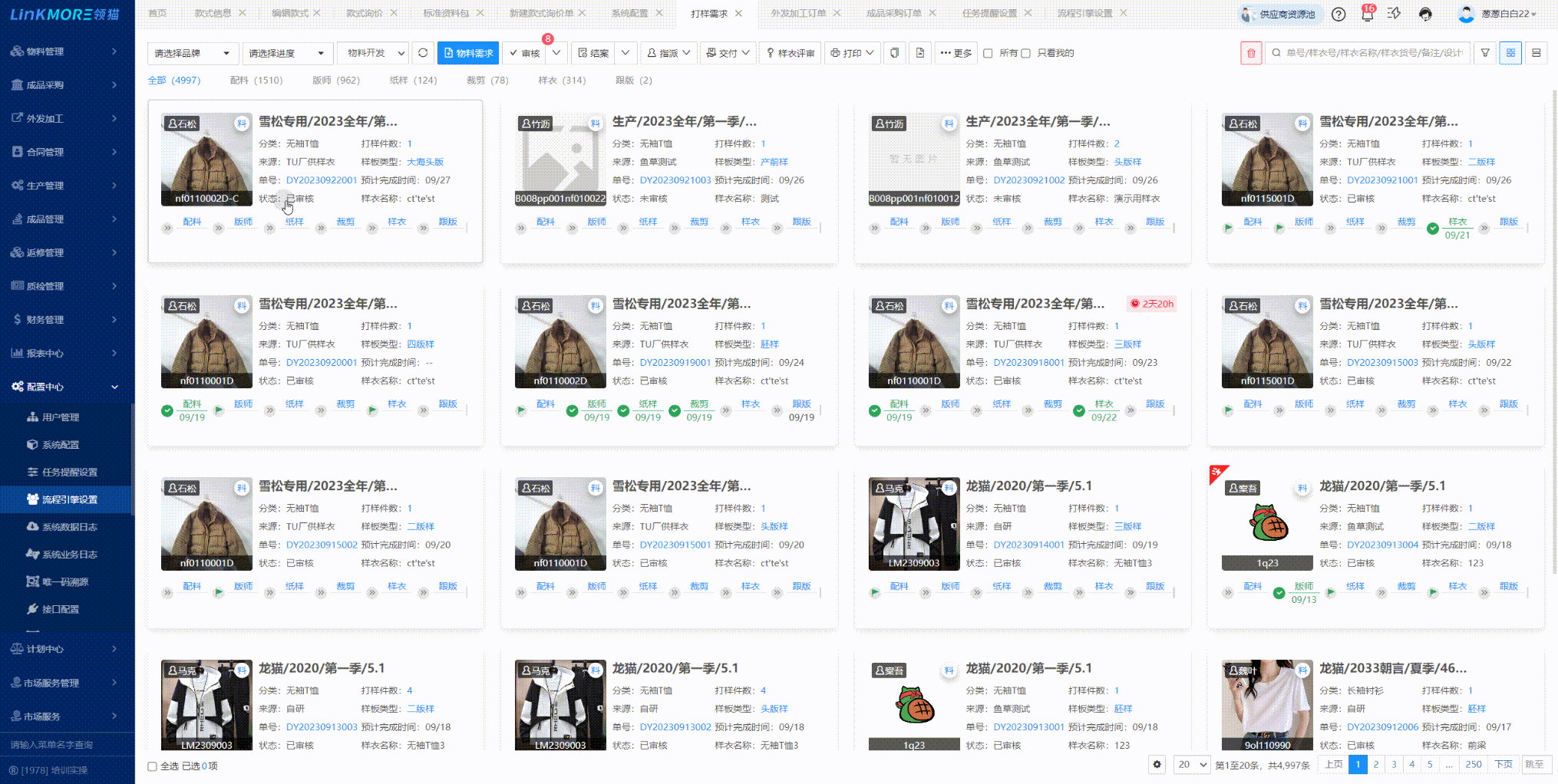
Task: Open pagination settings gear icon
Action: pos(1157,765)
